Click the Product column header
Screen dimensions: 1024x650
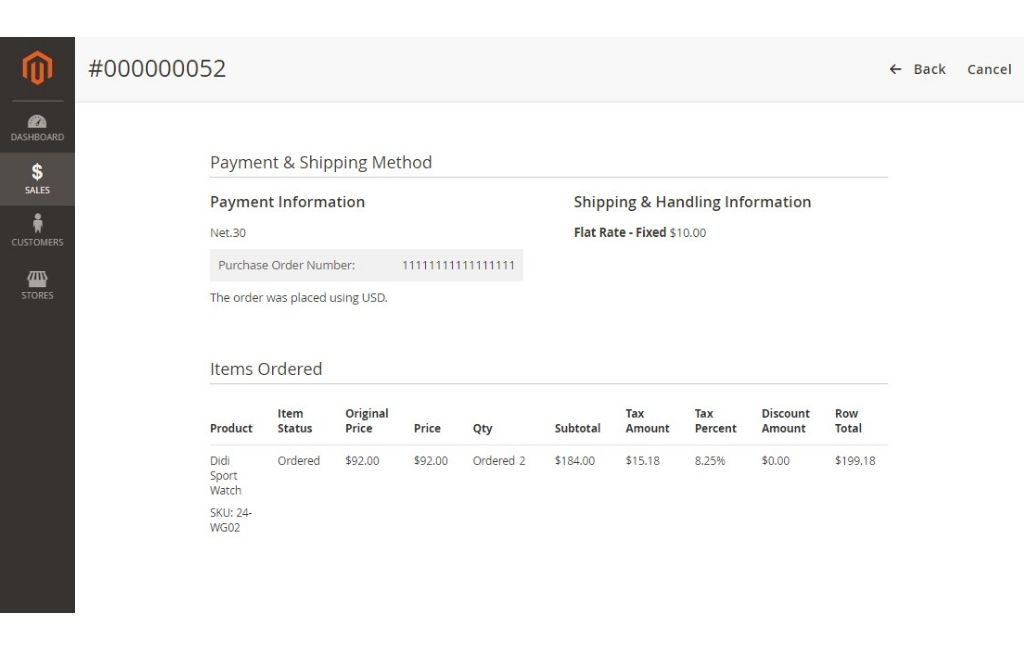pos(231,429)
